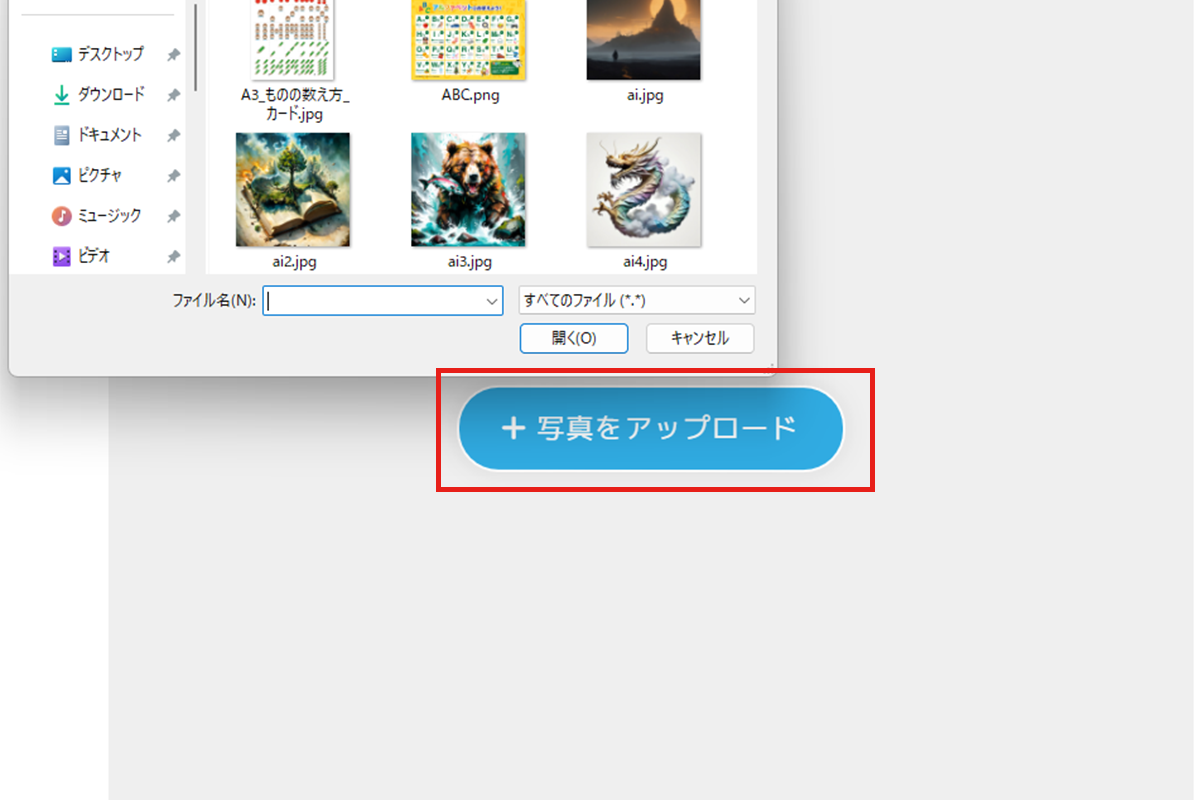The image size is (1200, 800).
Task: Select the ミュージック sidebar entry
Action: [63, 214]
